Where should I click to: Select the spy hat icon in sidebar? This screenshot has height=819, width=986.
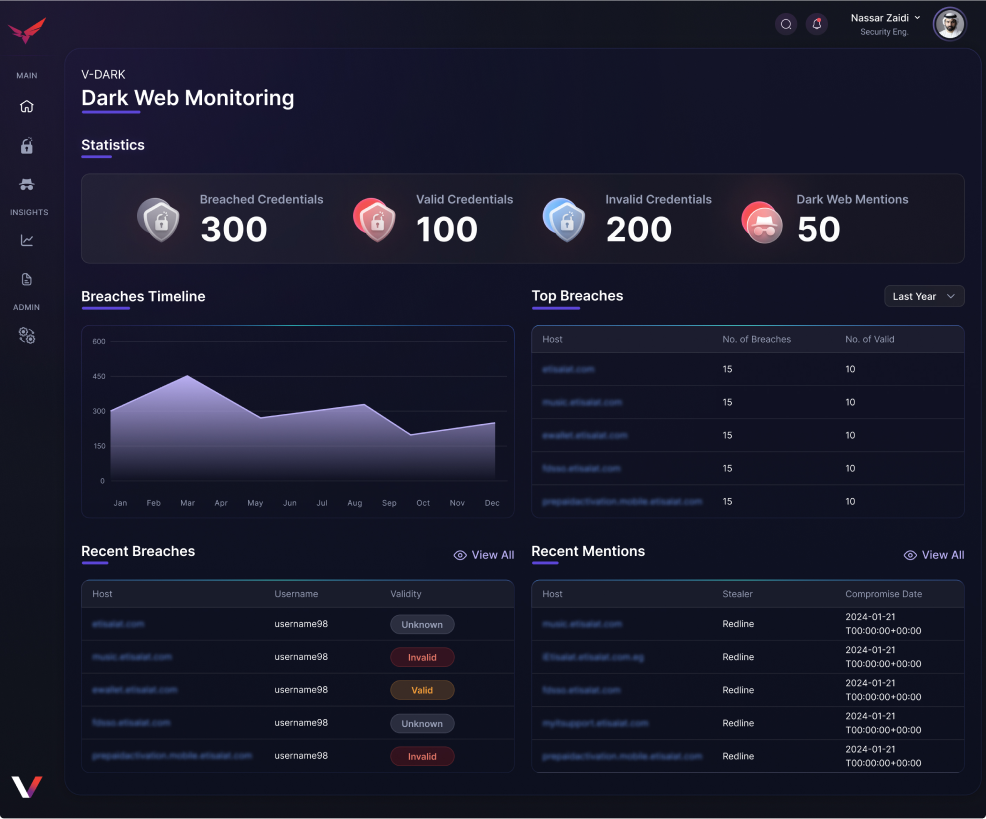click(x=27, y=184)
